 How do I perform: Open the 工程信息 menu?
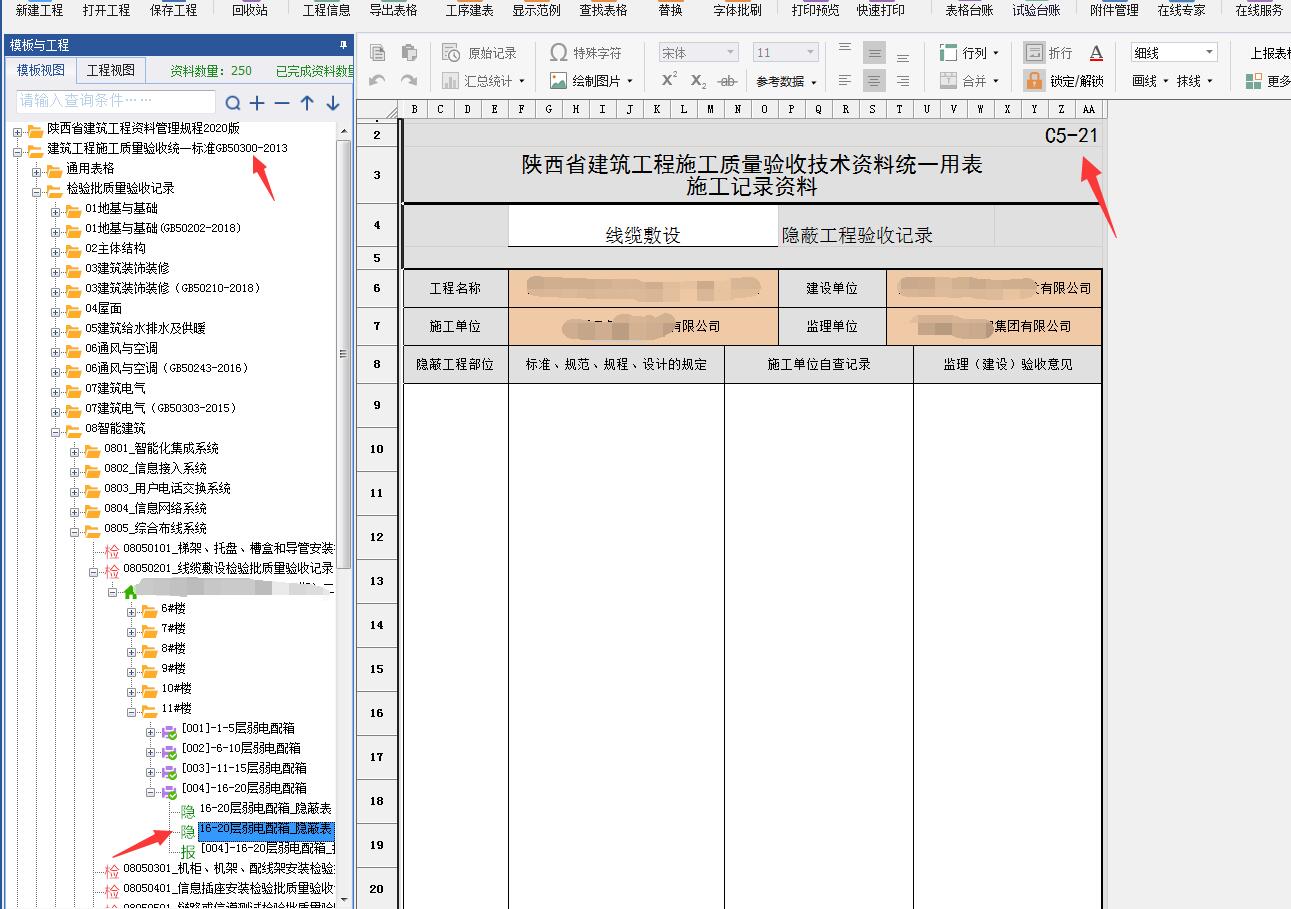326,10
